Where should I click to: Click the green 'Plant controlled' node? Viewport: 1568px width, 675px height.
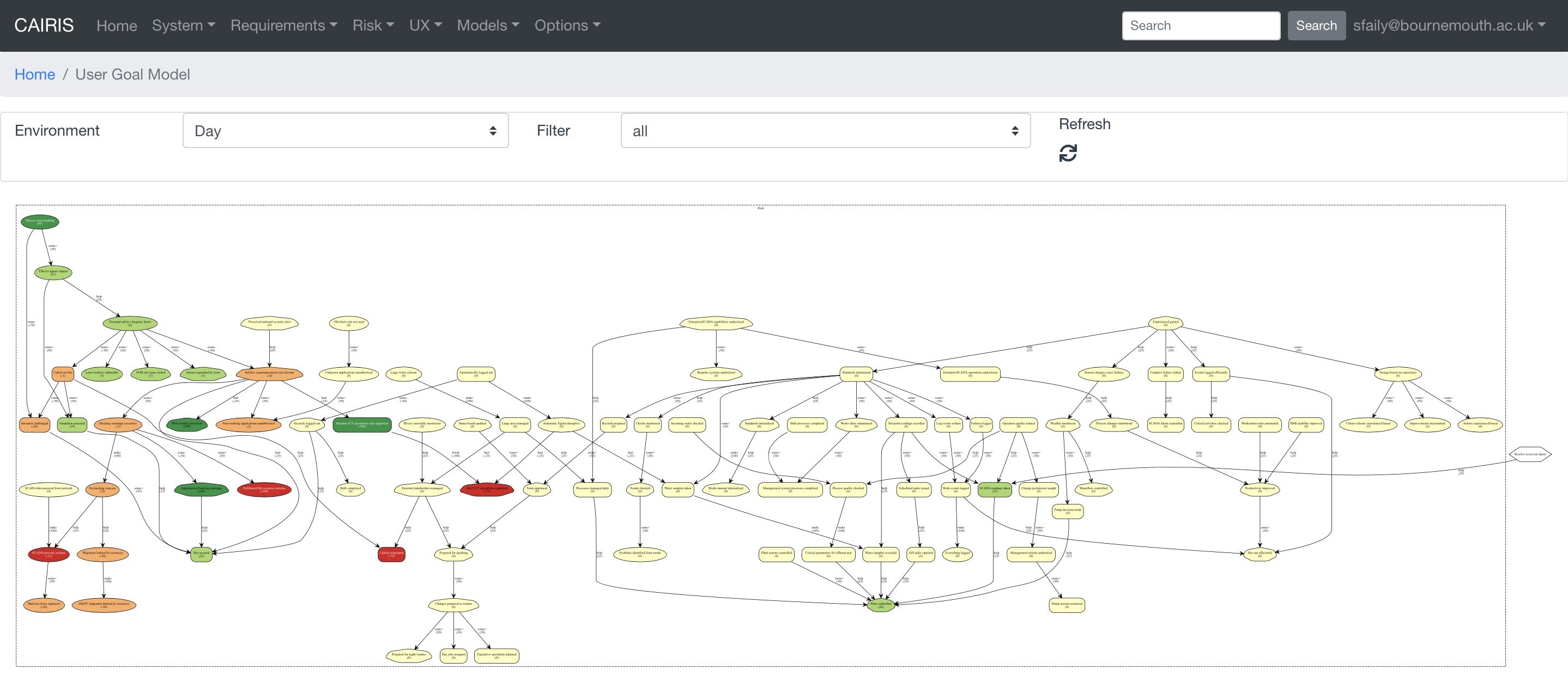[x=881, y=605]
